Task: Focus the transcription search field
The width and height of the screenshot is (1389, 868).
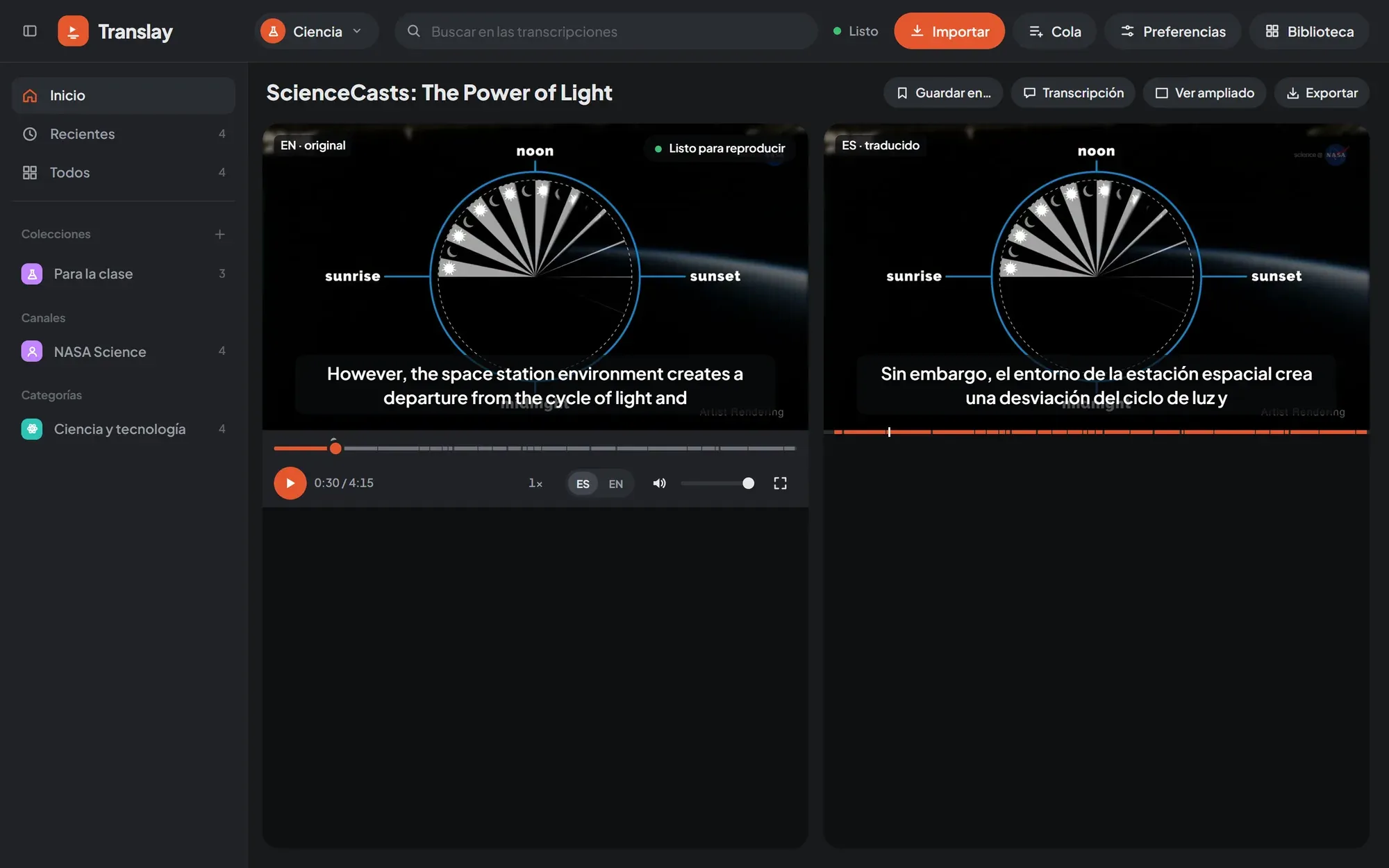Action: 606,31
